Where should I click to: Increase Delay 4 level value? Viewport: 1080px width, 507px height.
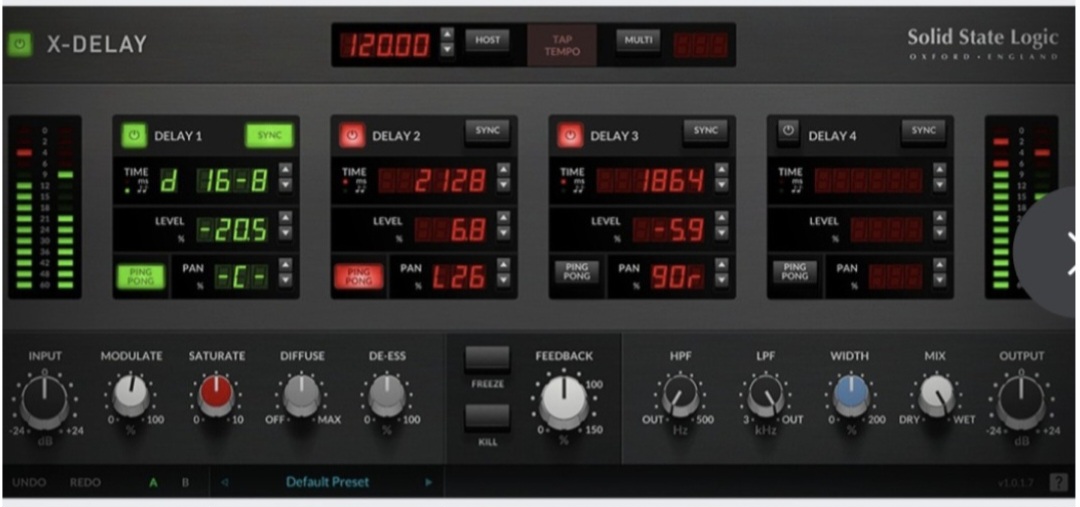[939, 218]
